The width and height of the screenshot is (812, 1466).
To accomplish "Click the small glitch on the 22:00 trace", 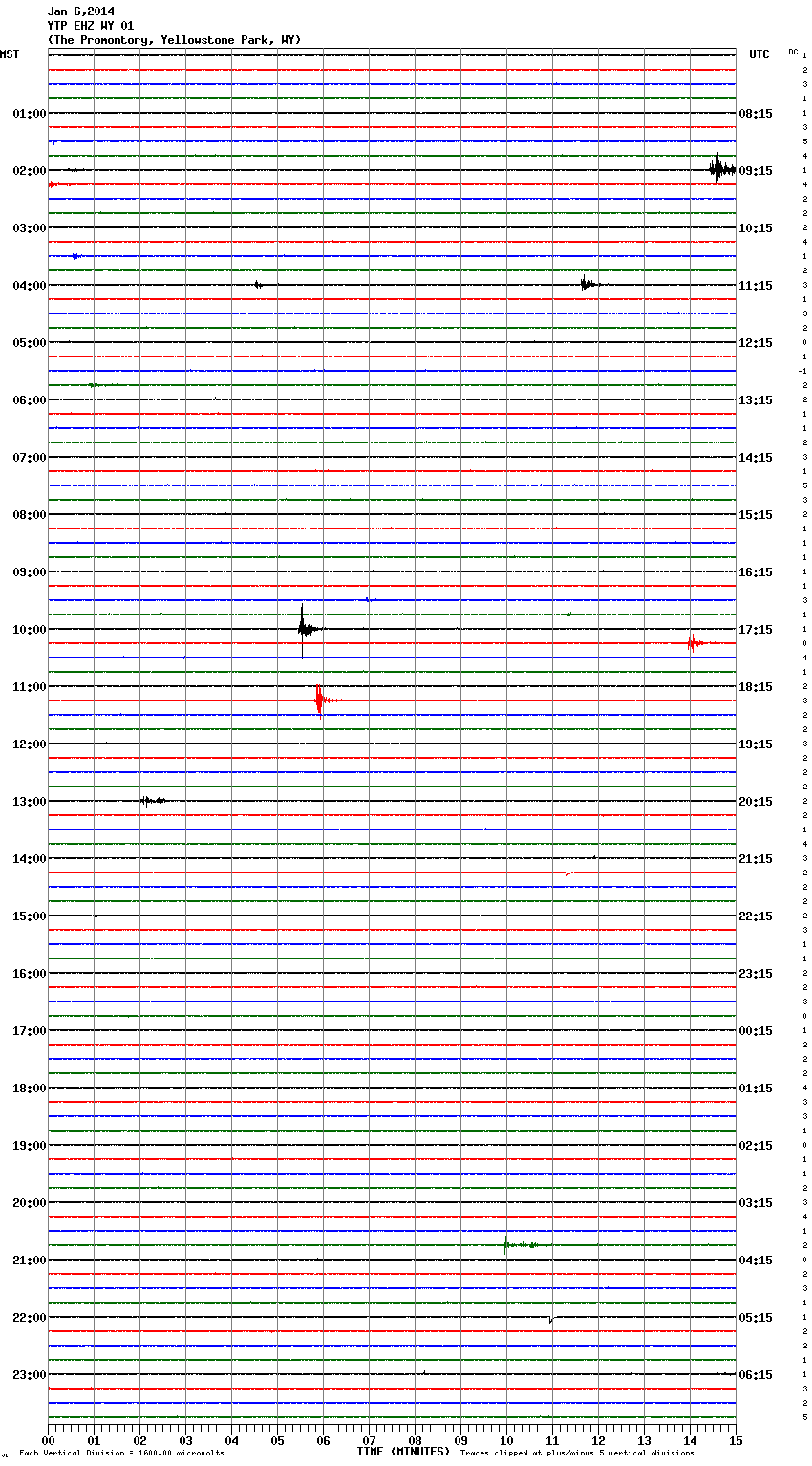I will pyautogui.click(x=551, y=1319).
